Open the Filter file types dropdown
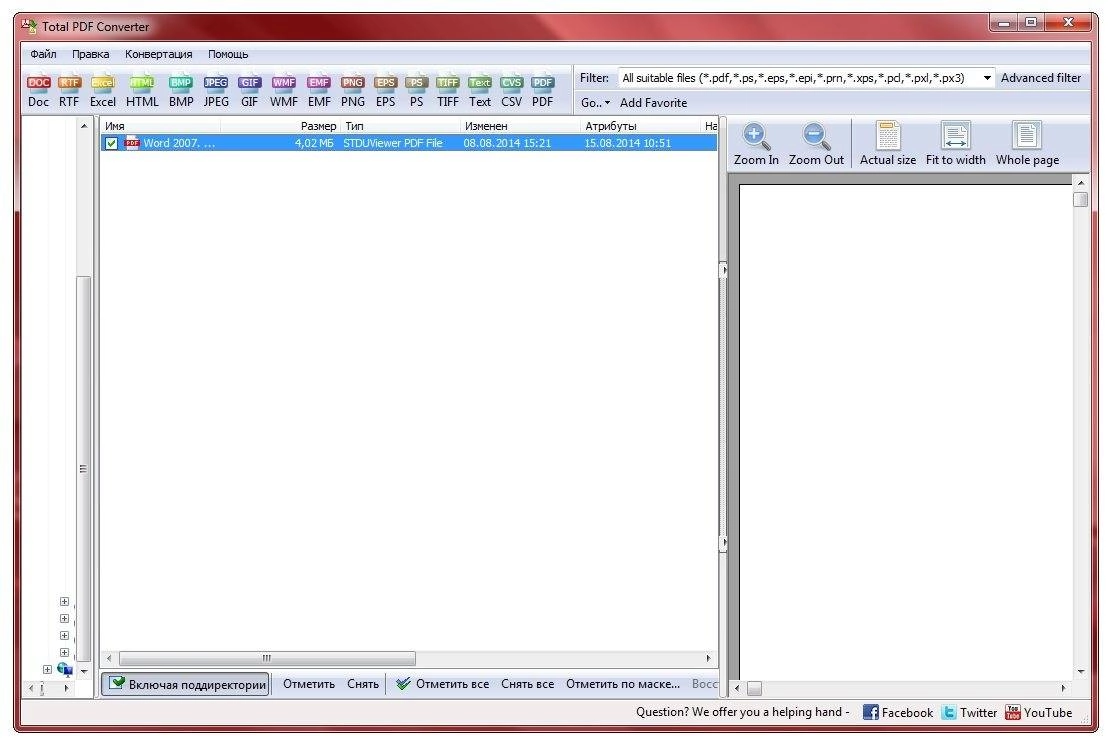Screen dimensions: 1116x752 click(986, 78)
